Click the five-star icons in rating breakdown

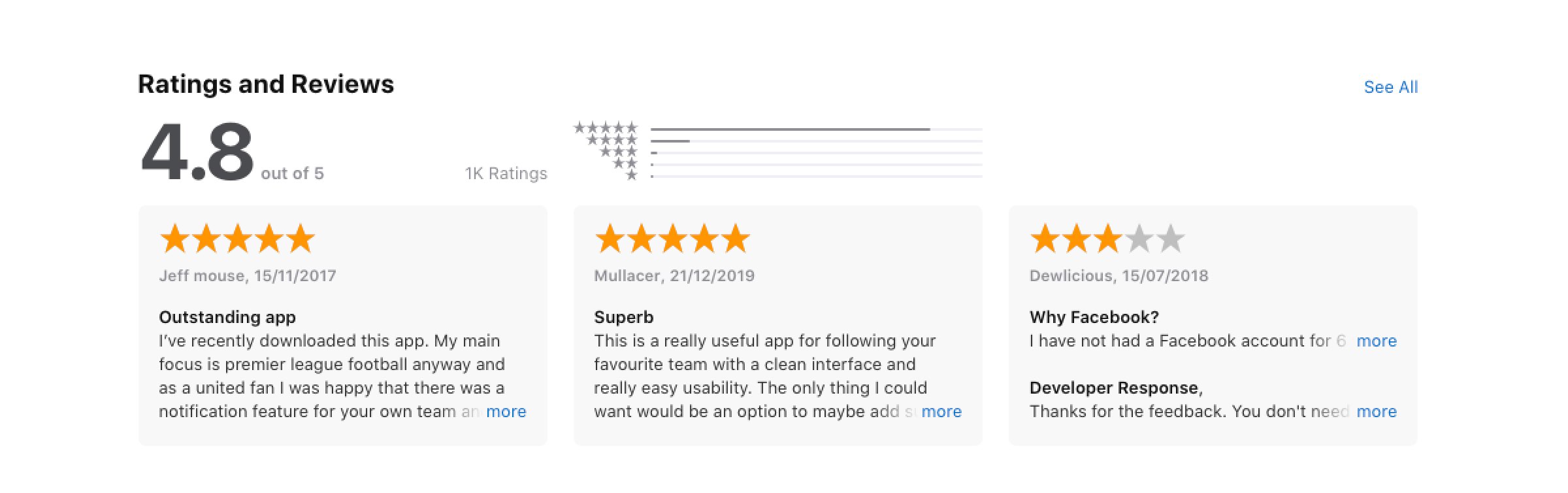pos(605,127)
